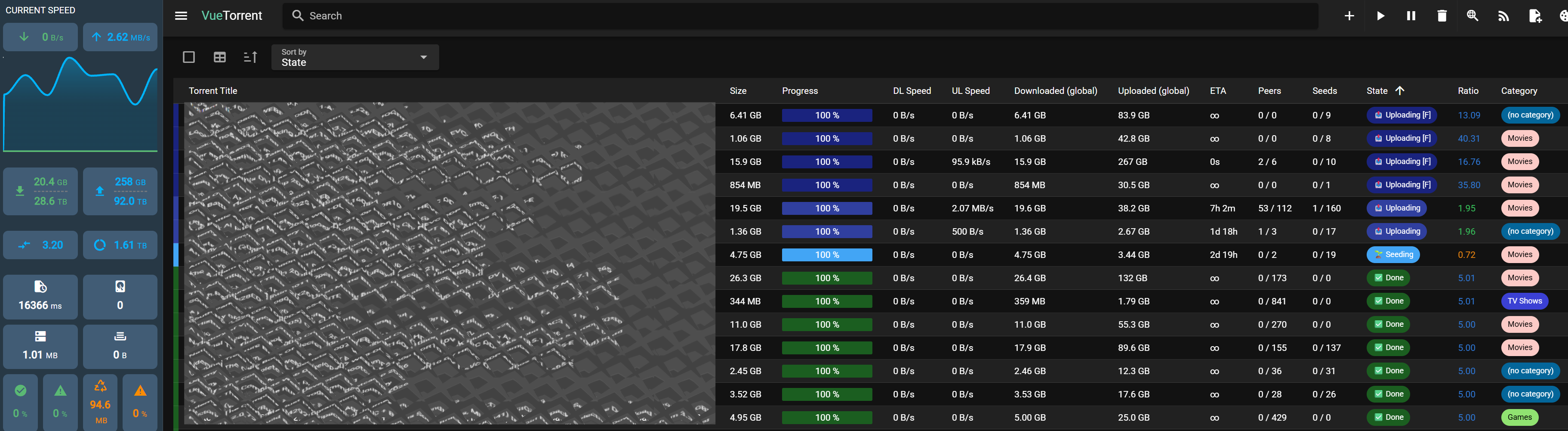Click the Done state badge on the 26.3 GB torrent

click(1388, 277)
